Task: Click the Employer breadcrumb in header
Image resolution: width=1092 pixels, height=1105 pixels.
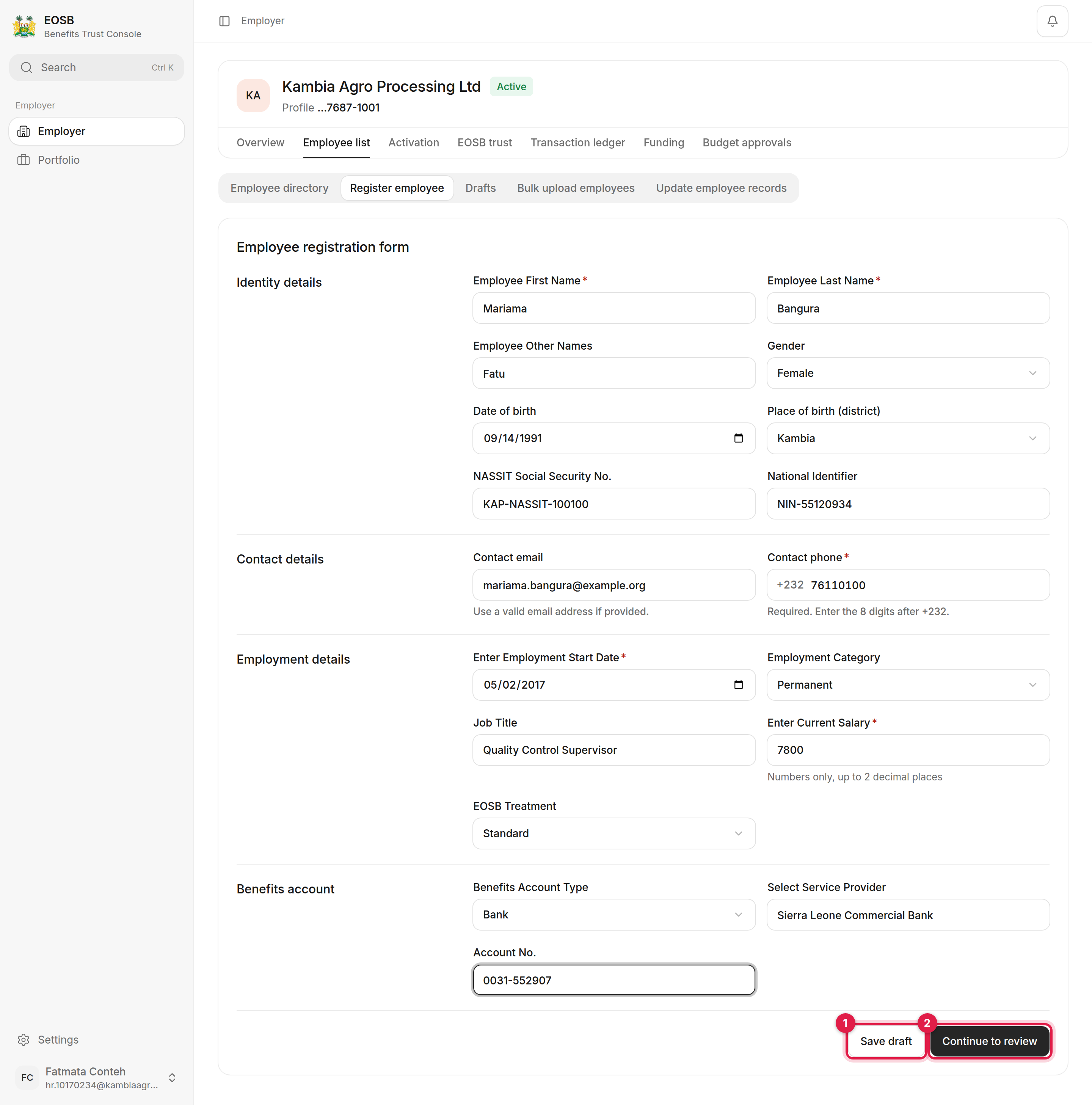Action: click(x=262, y=21)
